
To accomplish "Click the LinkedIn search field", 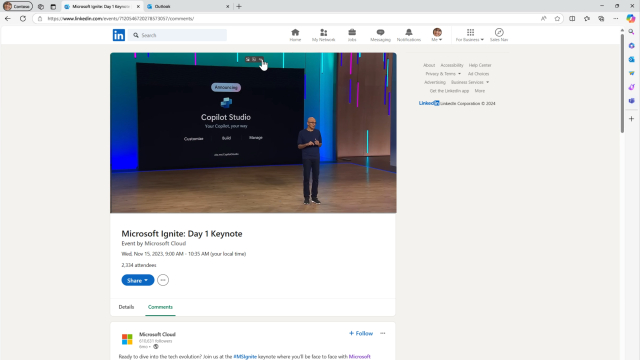I will (x=178, y=35).
